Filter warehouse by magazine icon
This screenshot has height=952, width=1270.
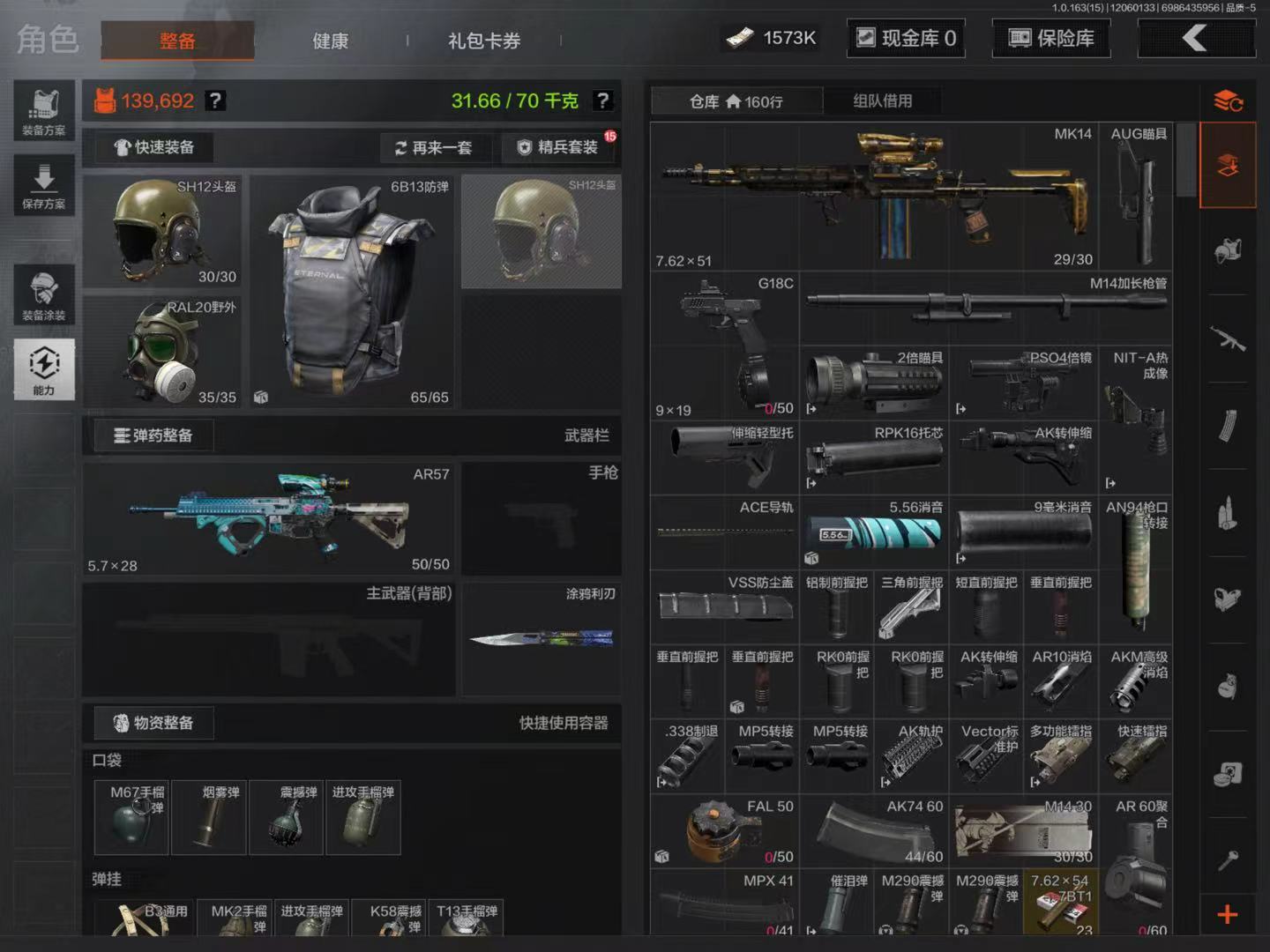click(x=1228, y=425)
